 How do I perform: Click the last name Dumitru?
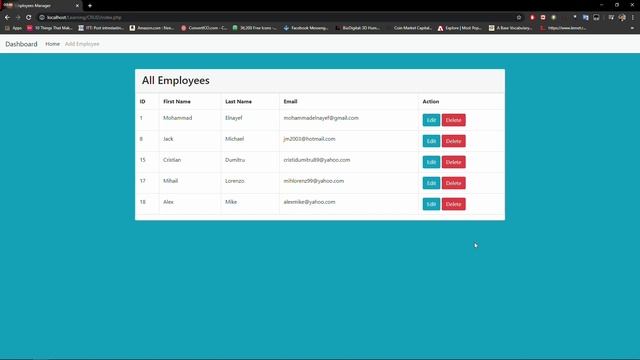pos(235,160)
